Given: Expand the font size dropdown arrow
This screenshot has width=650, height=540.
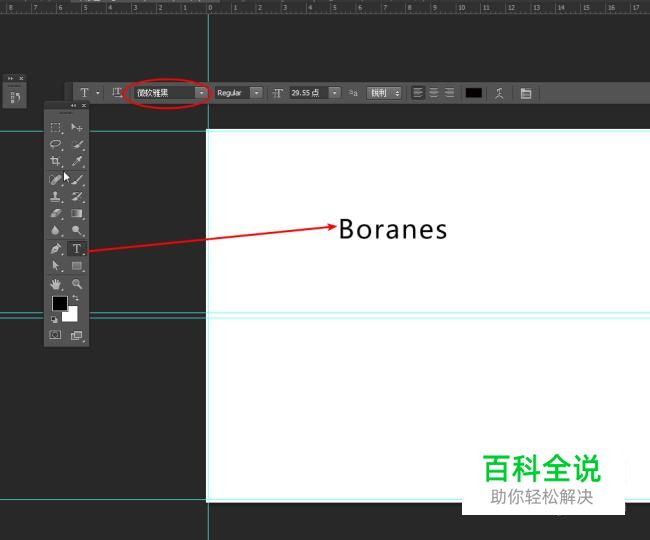Looking at the screenshot, I should (x=335, y=93).
